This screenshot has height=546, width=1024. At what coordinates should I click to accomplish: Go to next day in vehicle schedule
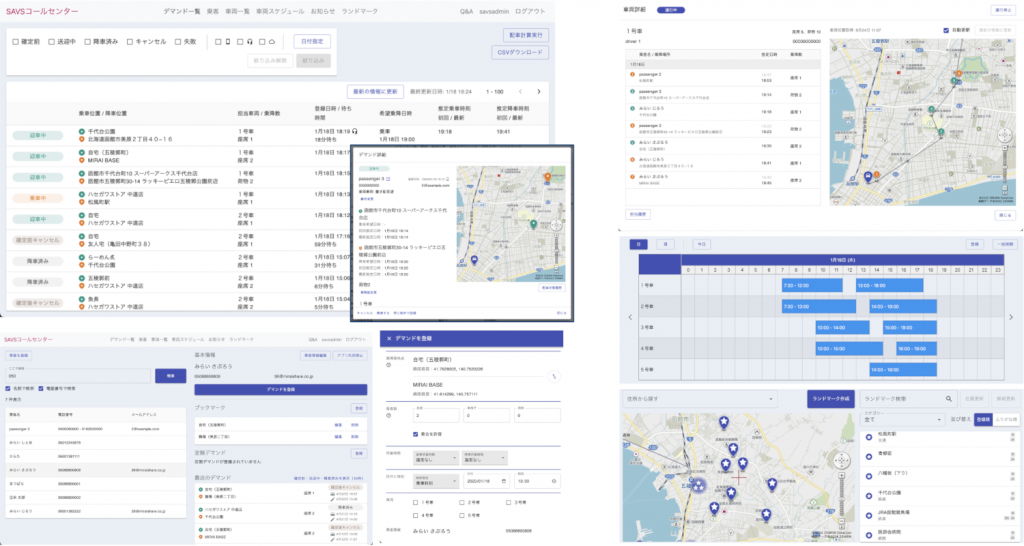[1011, 318]
